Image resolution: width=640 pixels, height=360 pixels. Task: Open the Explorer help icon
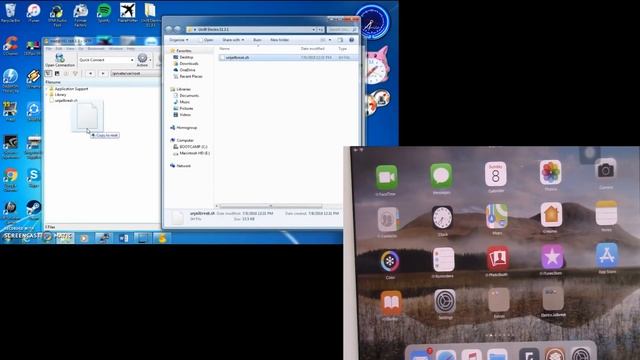pyautogui.click(x=351, y=40)
